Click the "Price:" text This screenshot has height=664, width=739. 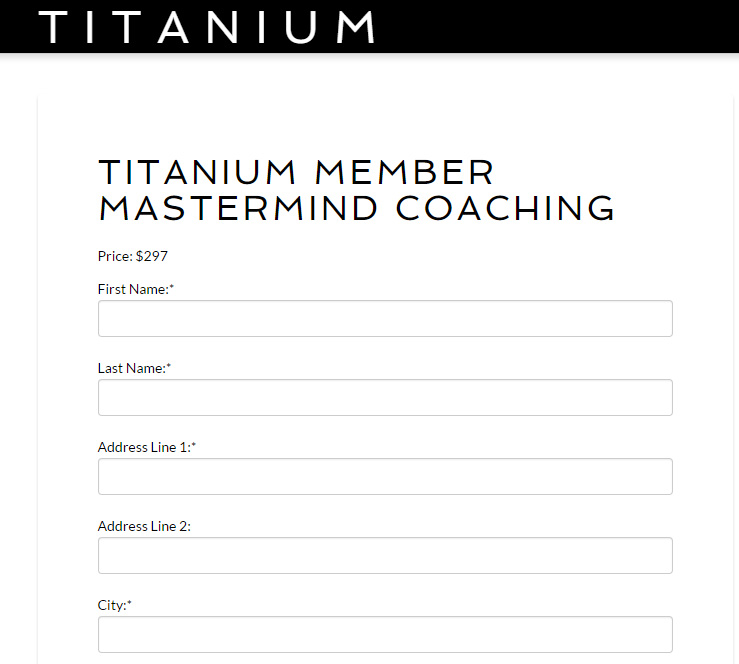[115, 256]
